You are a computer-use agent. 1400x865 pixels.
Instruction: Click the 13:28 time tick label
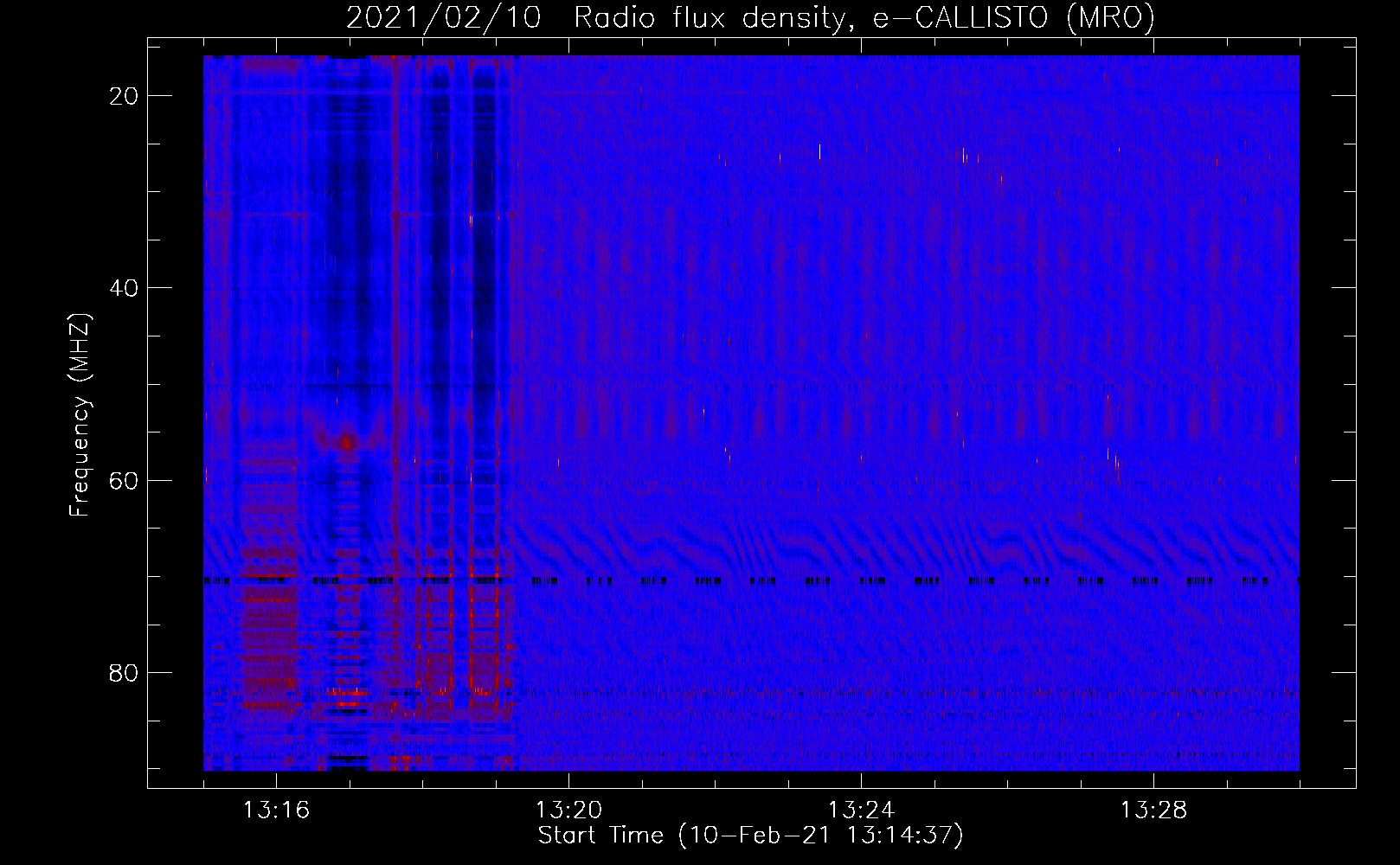(x=1153, y=811)
